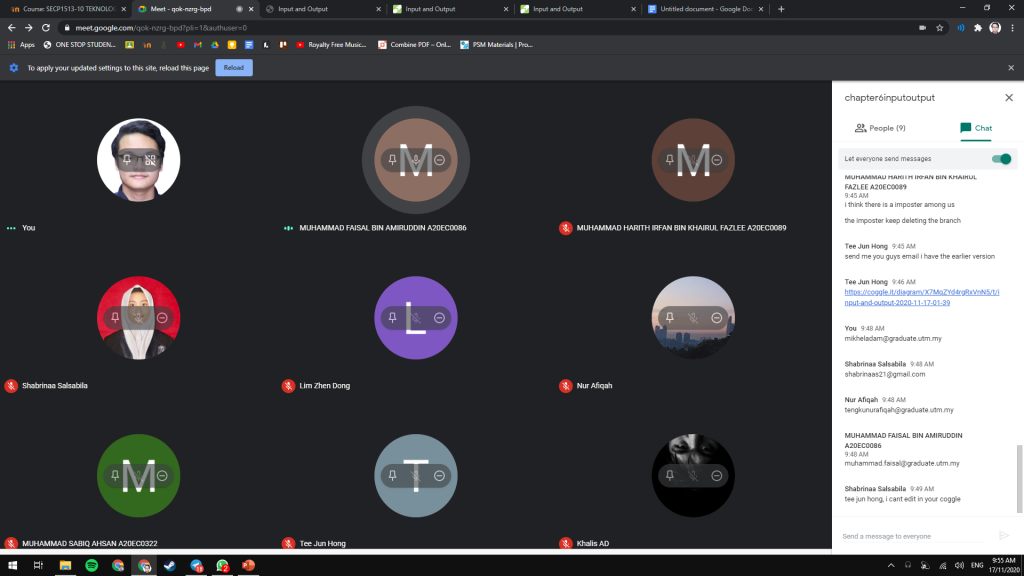Viewport: 1024px width, 576px height.
Task: Show hidden icons in system tray
Action: [890, 565]
